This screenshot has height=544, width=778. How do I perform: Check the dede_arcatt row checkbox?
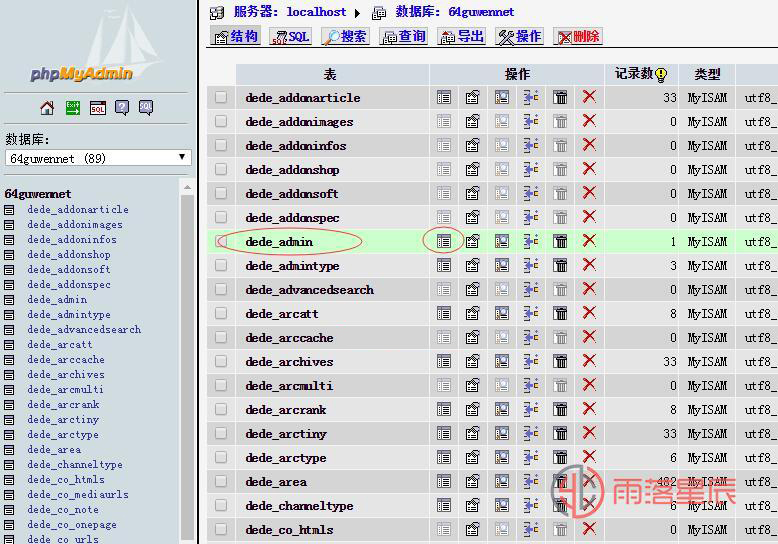221,313
